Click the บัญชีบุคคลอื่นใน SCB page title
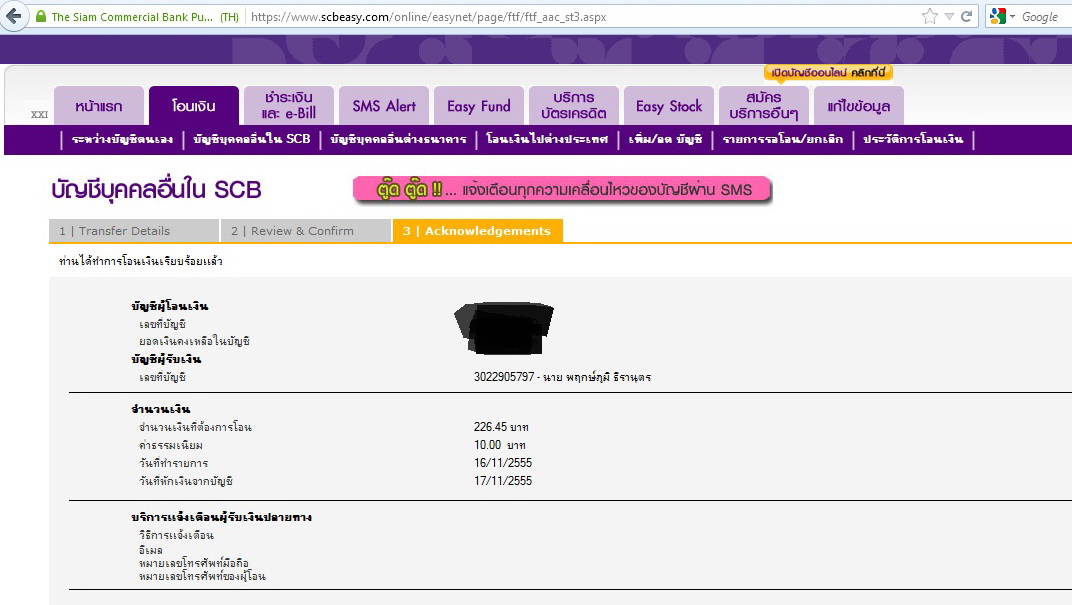Image resolution: width=1072 pixels, height=605 pixels. coord(157,190)
